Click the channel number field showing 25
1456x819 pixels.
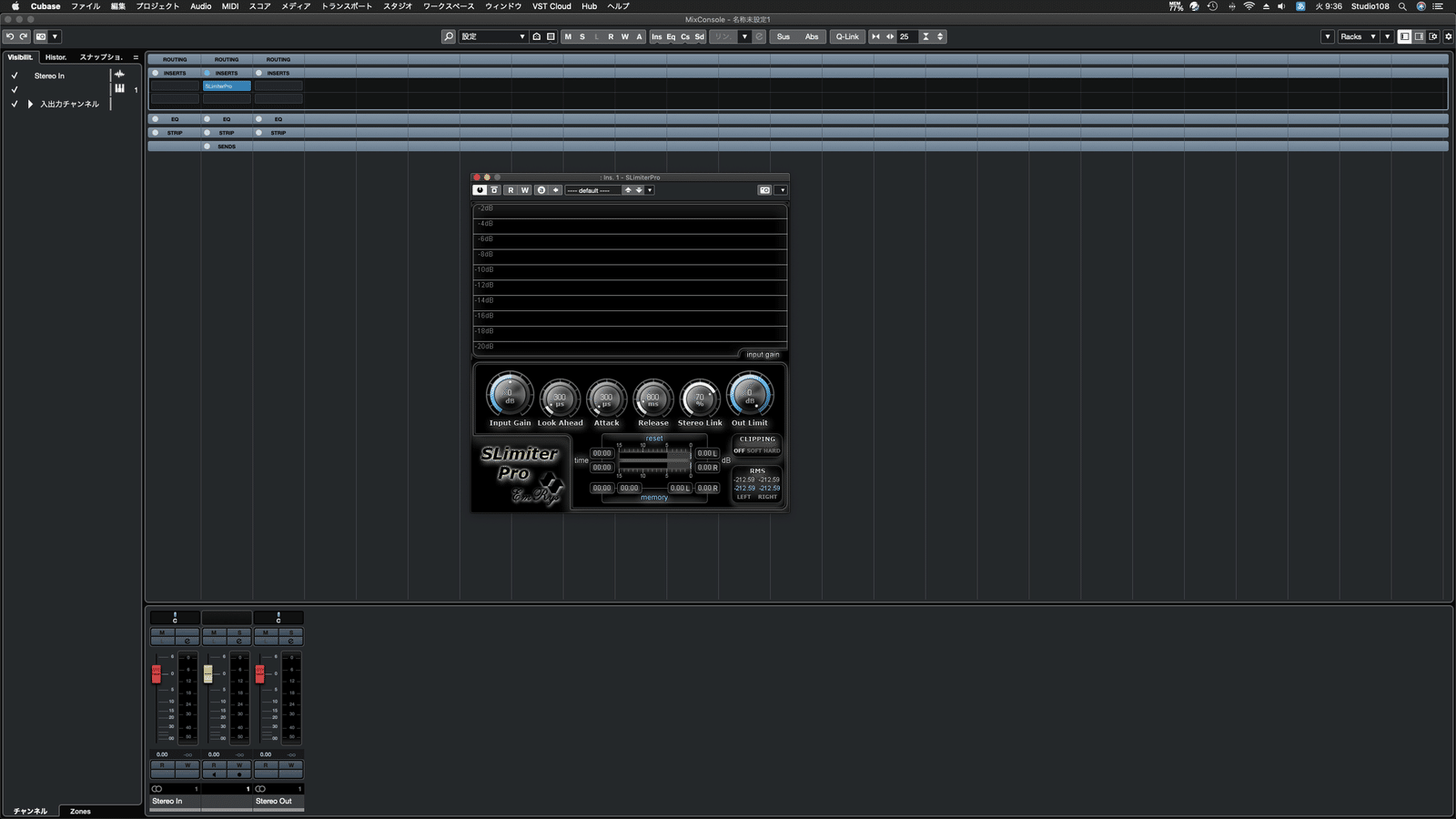[907, 36]
